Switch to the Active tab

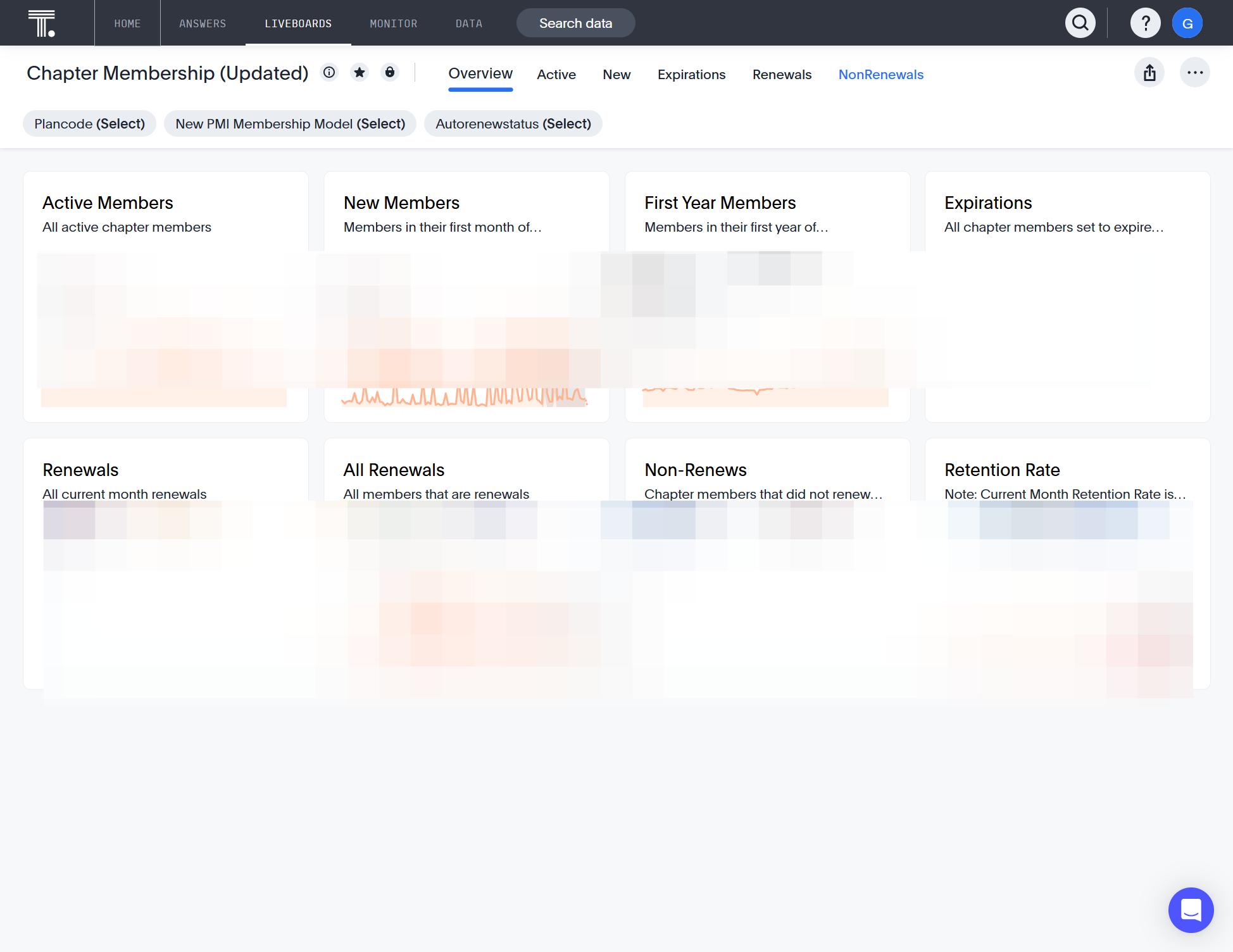[x=556, y=75]
